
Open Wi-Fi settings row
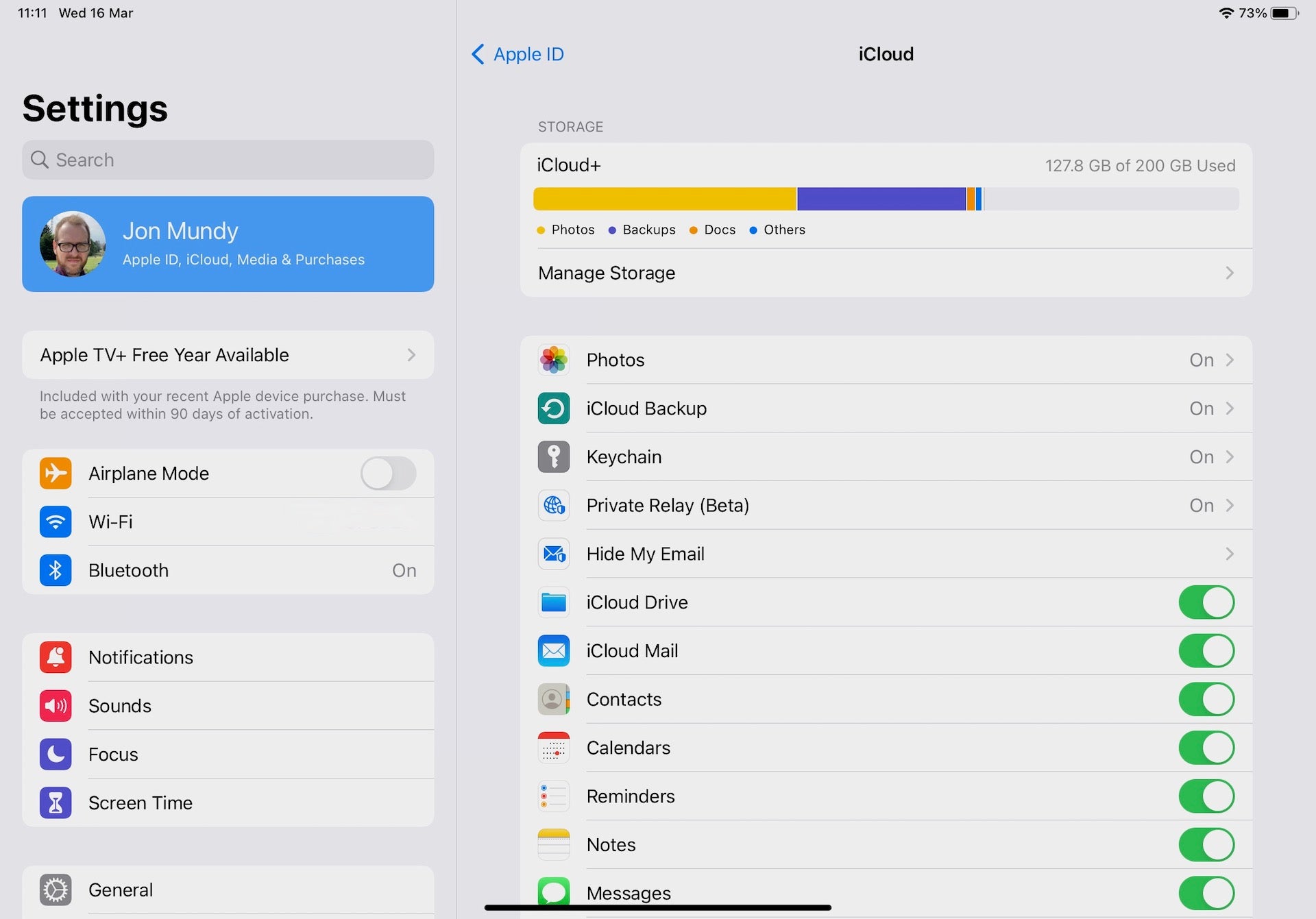[x=228, y=522]
